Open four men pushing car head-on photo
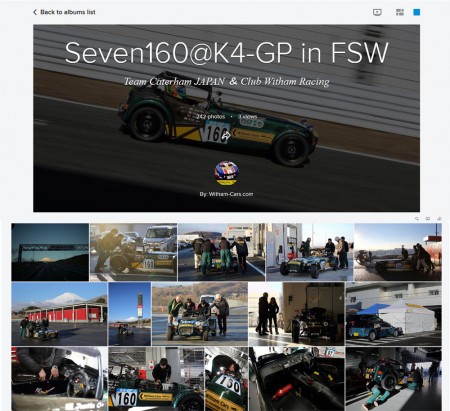This screenshot has width=450, height=411. [200, 314]
